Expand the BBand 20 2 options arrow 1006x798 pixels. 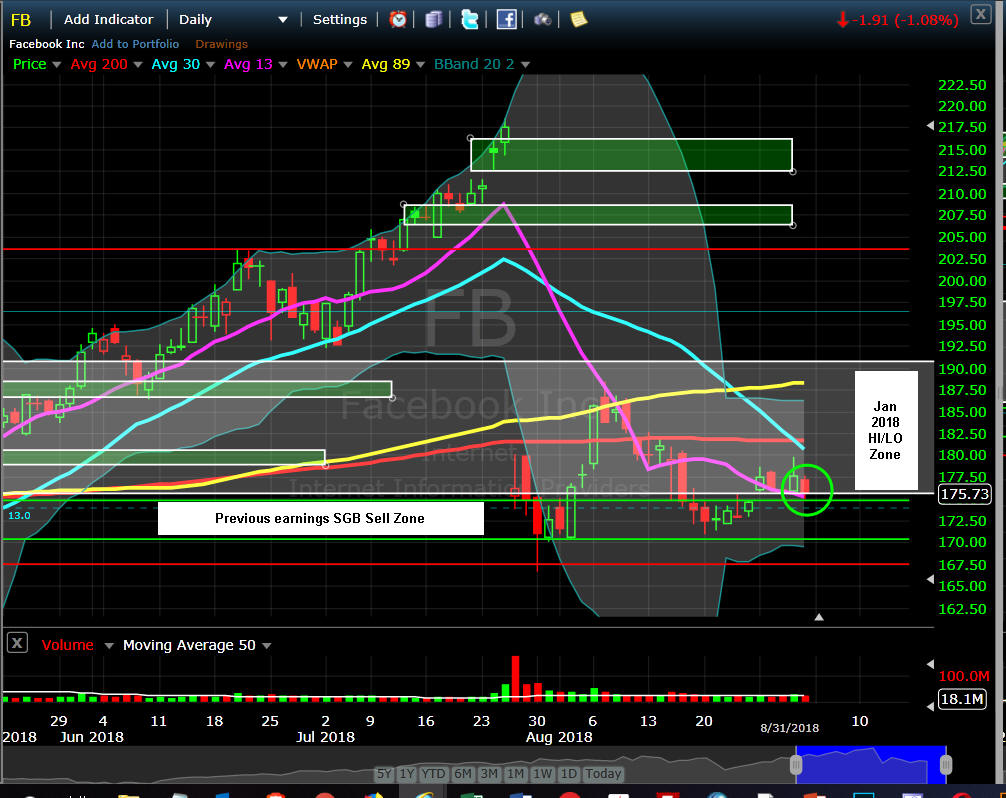[x=523, y=64]
